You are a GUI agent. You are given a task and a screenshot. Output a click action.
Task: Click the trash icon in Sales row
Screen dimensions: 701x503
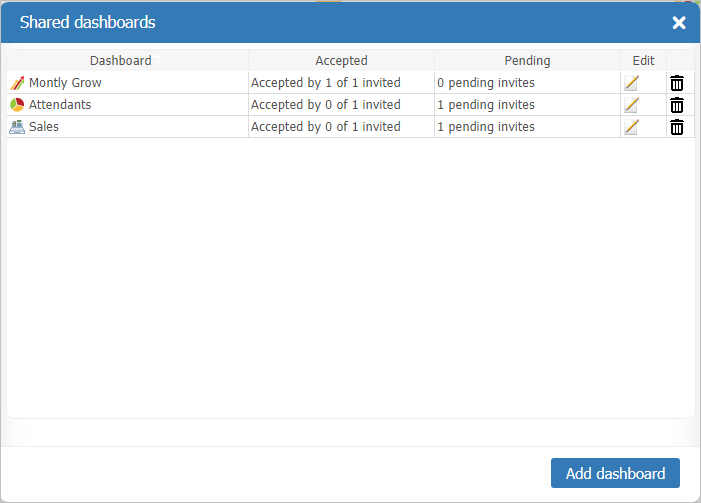[x=677, y=127]
